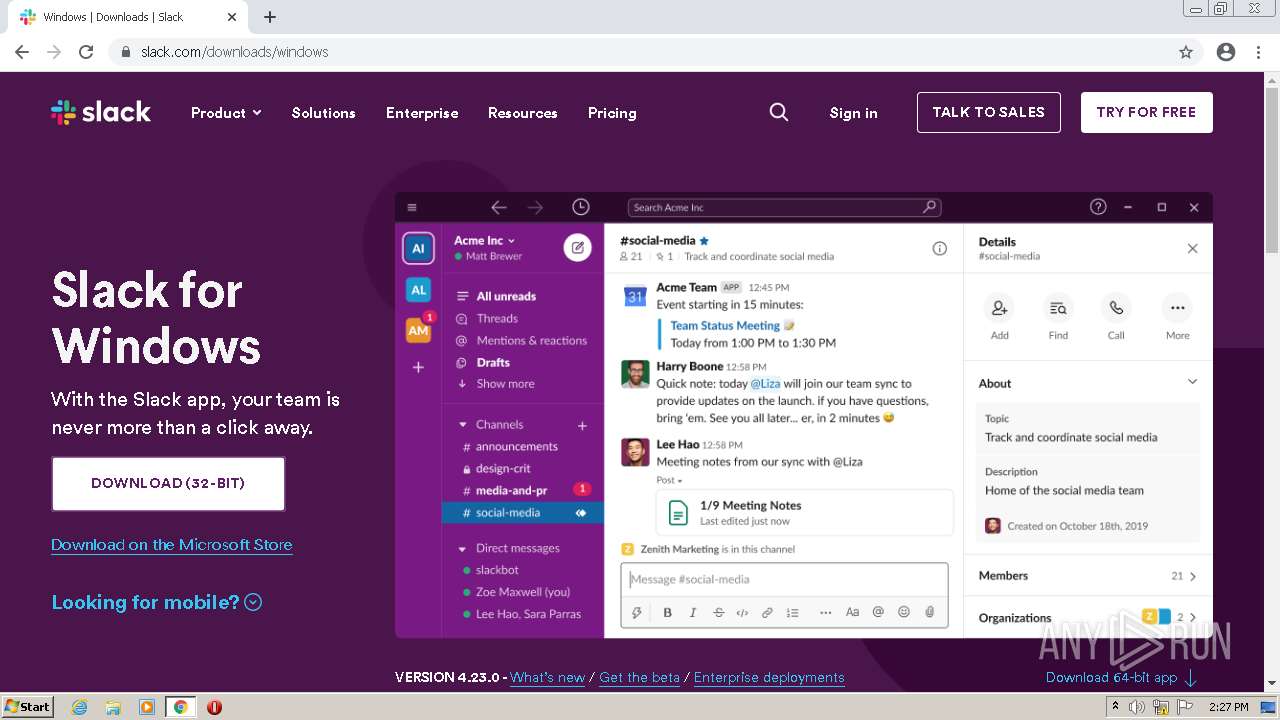Open Chrome profile avatar icon
Viewport: 1280px width, 720px height.
[1226, 52]
